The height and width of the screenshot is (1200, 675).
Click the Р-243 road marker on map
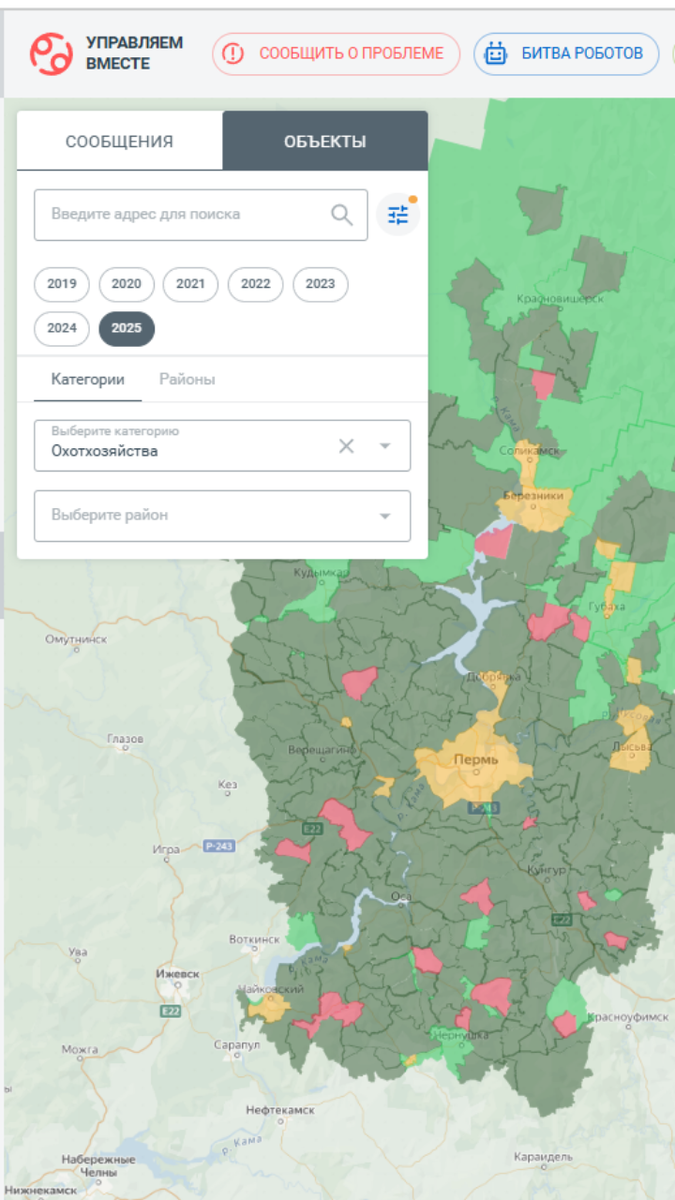219,846
